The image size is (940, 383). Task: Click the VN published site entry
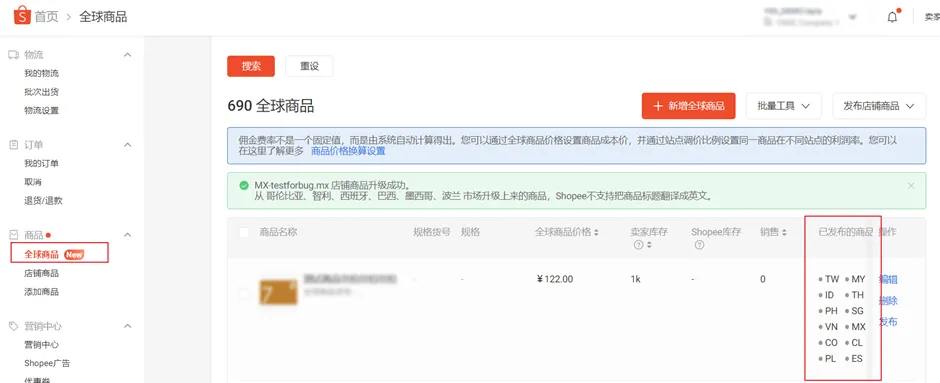point(828,327)
